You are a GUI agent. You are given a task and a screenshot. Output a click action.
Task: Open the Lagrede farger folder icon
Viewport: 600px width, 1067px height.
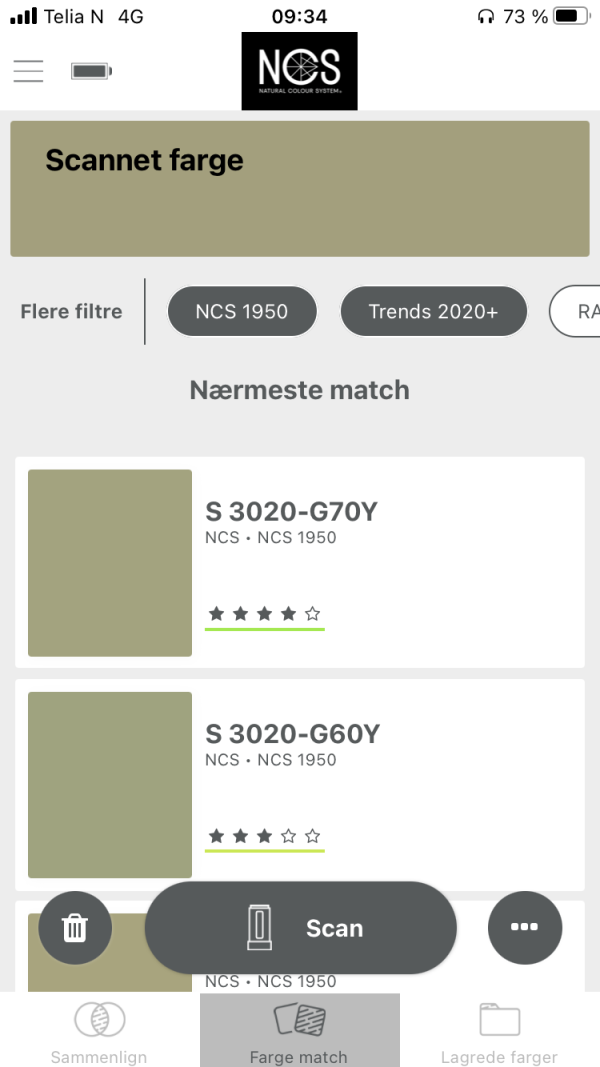[499, 1019]
